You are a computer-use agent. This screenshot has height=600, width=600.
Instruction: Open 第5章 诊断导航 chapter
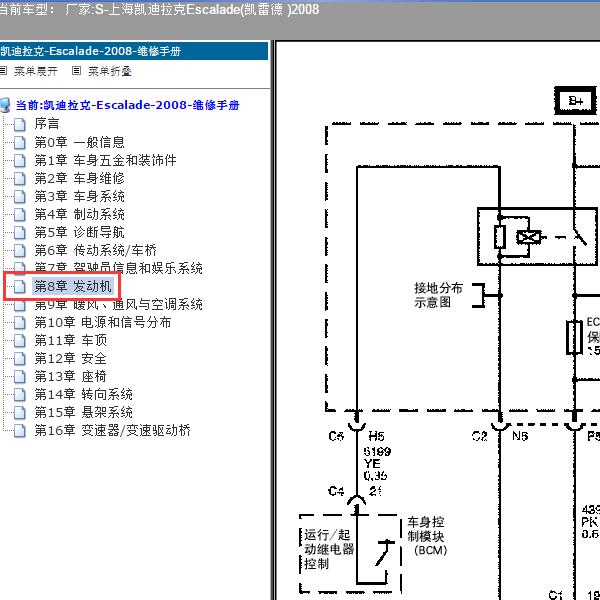[80, 232]
